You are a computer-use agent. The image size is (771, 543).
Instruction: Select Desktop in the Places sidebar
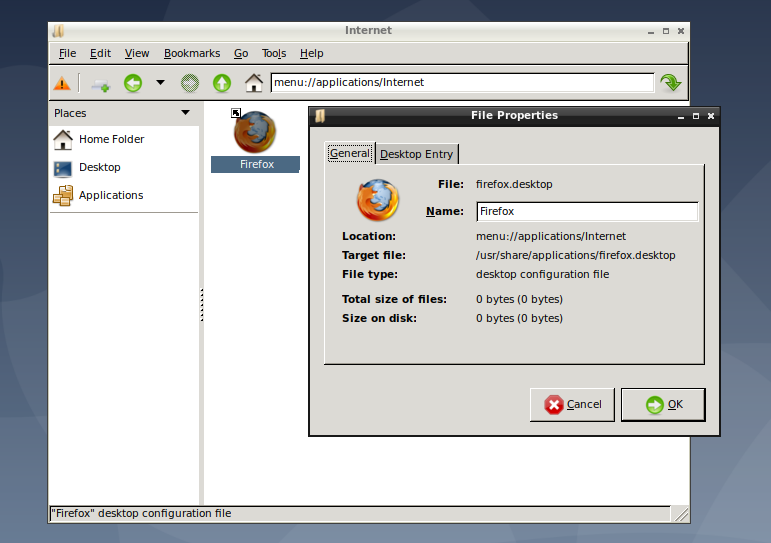(x=99, y=167)
